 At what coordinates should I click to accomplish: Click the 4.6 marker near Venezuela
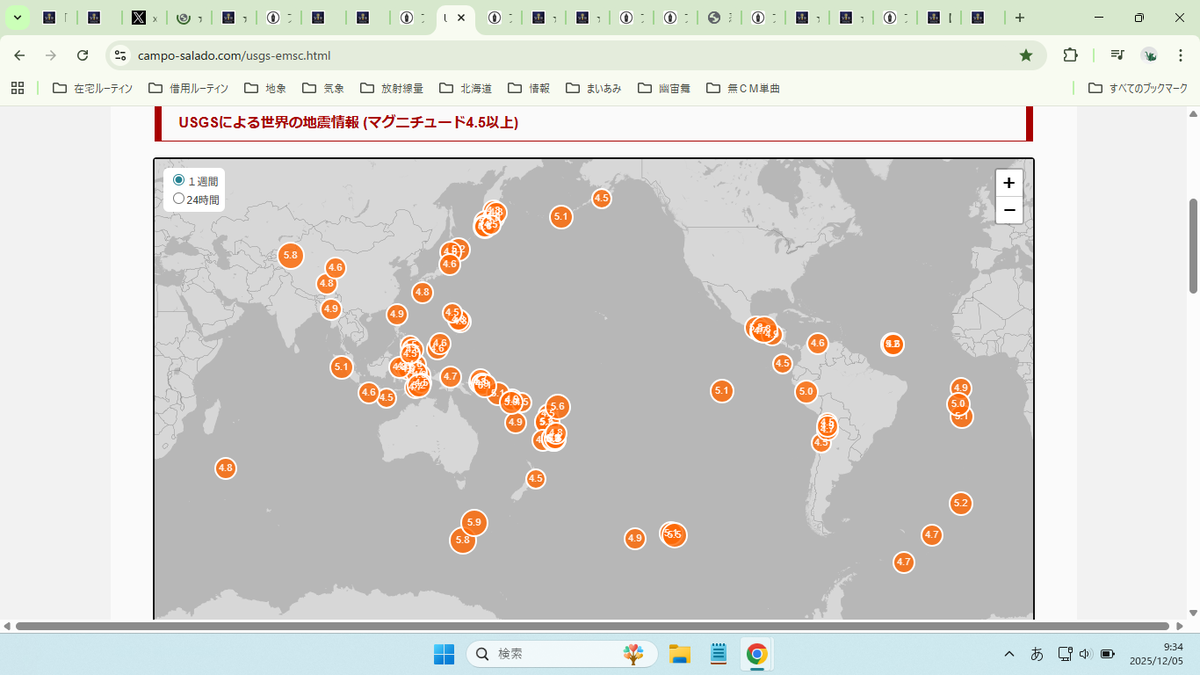pos(818,344)
